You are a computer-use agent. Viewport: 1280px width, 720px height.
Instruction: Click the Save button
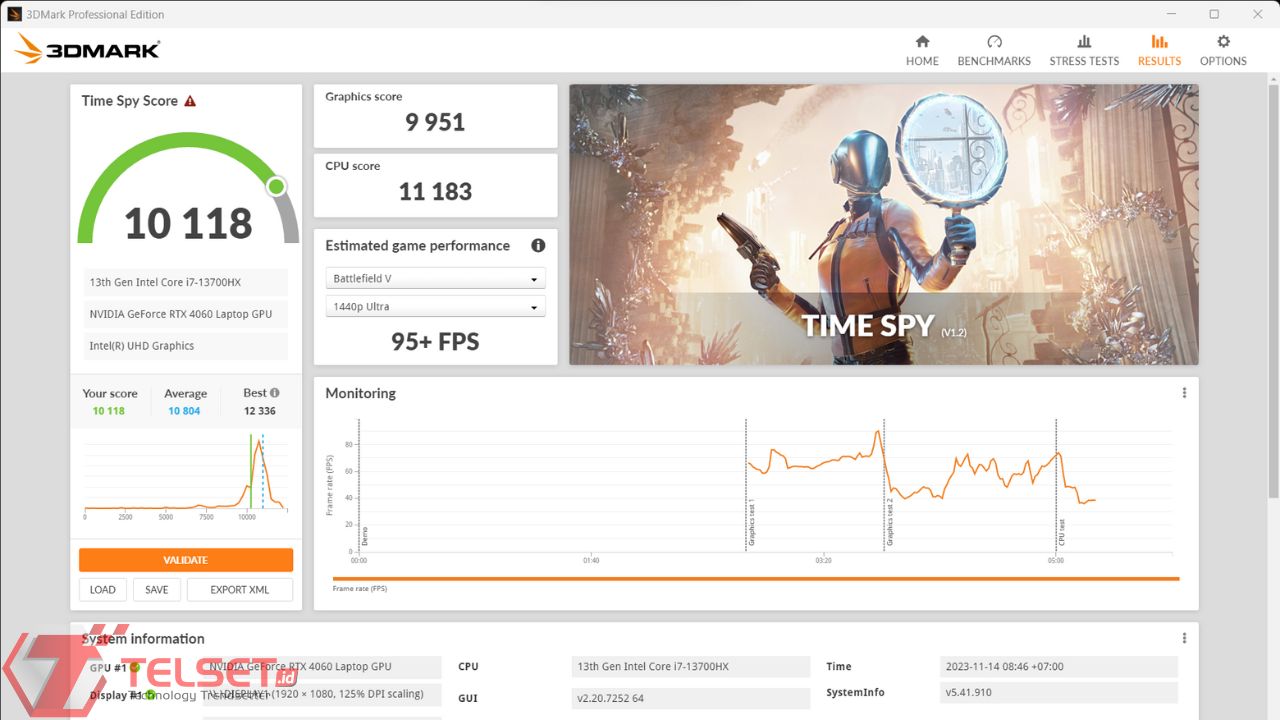[x=157, y=590]
